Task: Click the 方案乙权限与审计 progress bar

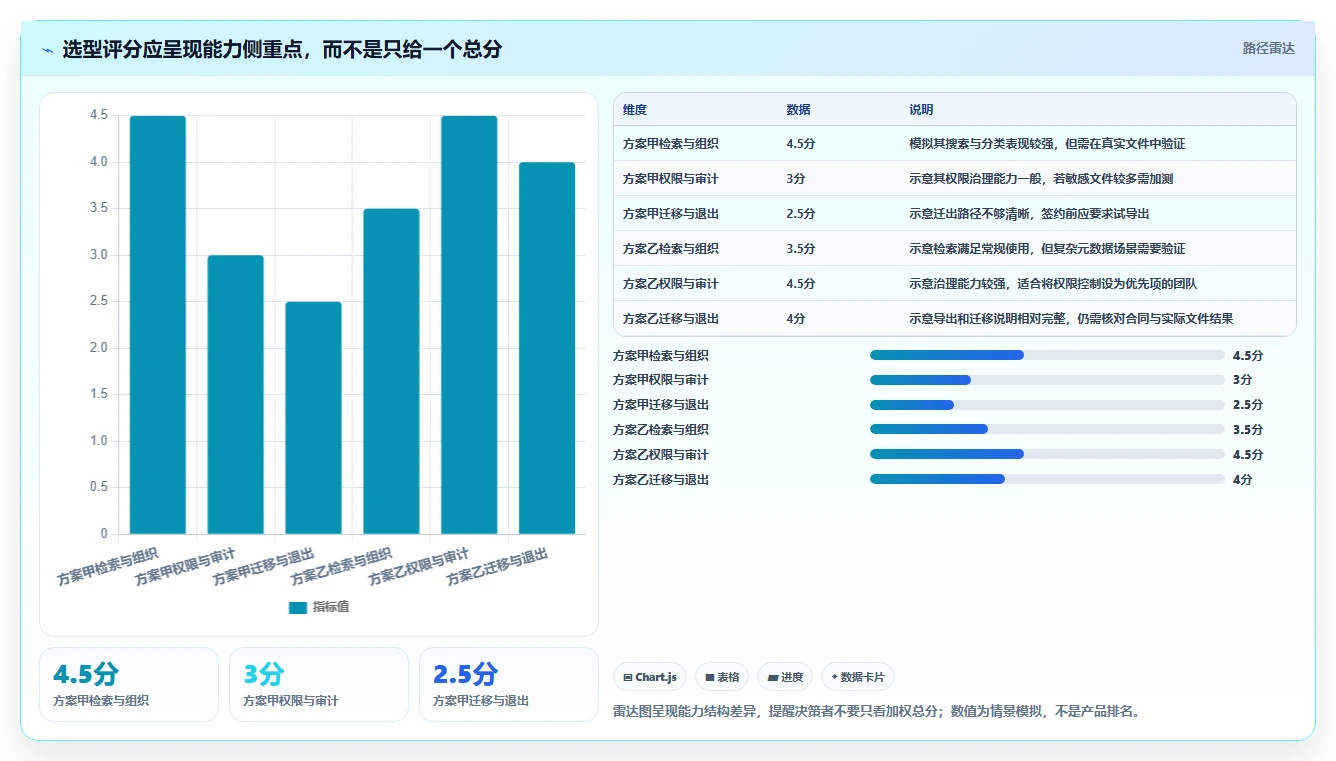Action: coord(1047,454)
